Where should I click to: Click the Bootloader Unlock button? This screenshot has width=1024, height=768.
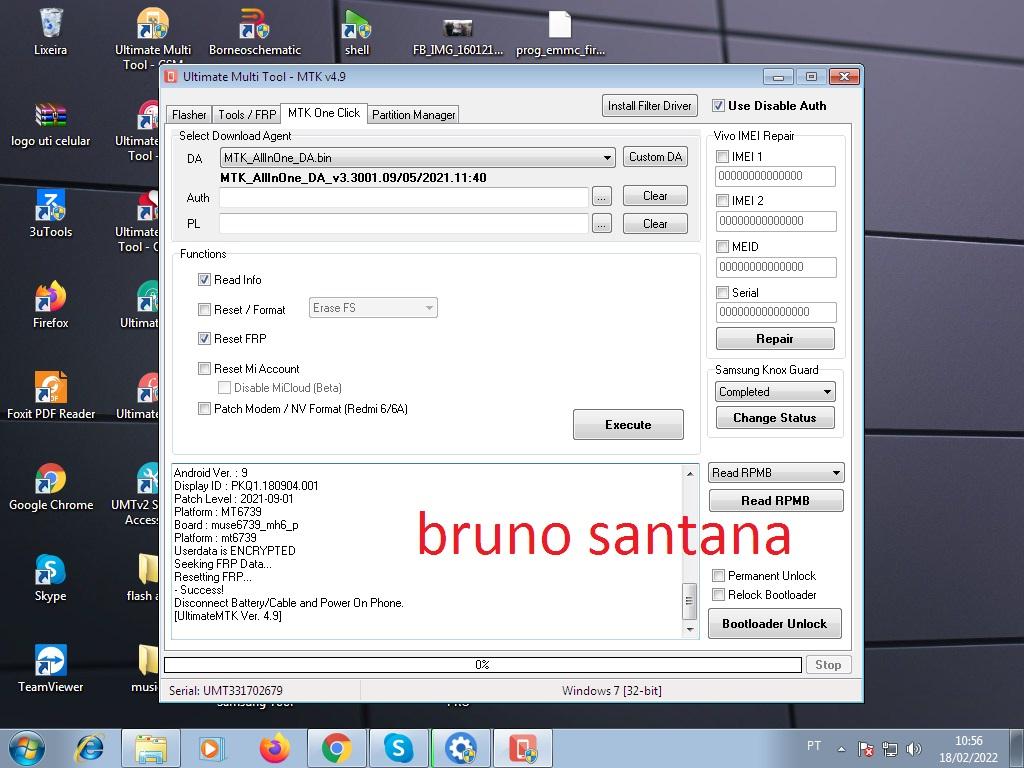click(x=775, y=623)
